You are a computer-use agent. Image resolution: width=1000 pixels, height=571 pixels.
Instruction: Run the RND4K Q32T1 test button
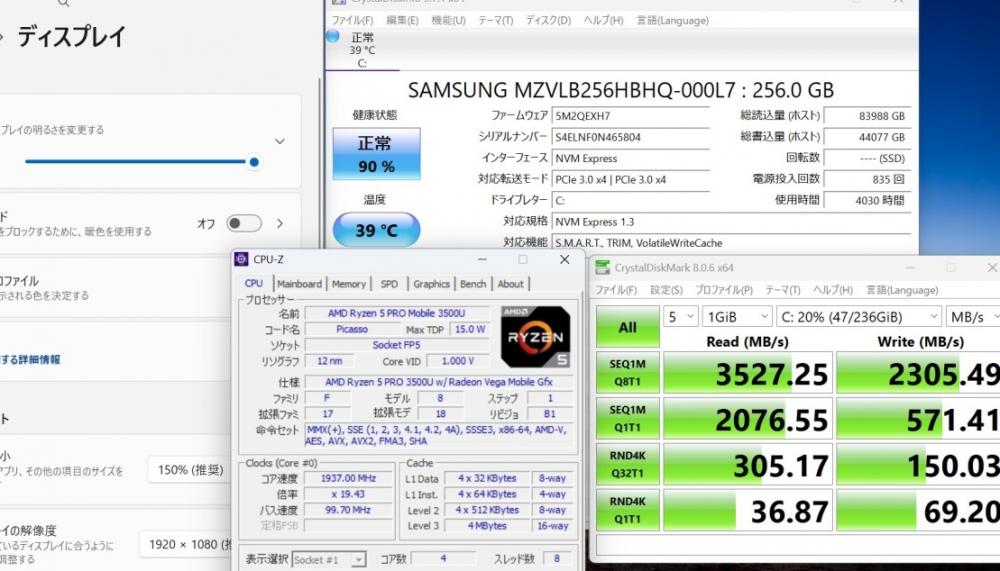(628, 464)
